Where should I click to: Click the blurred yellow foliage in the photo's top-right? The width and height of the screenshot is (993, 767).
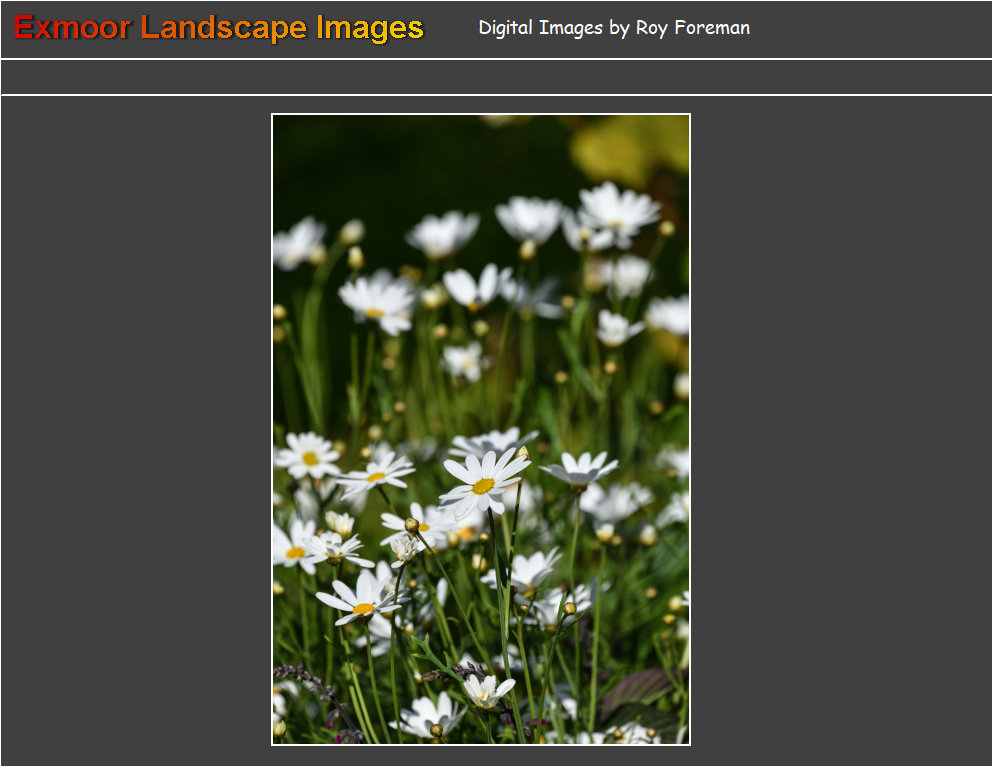(x=630, y=150)
